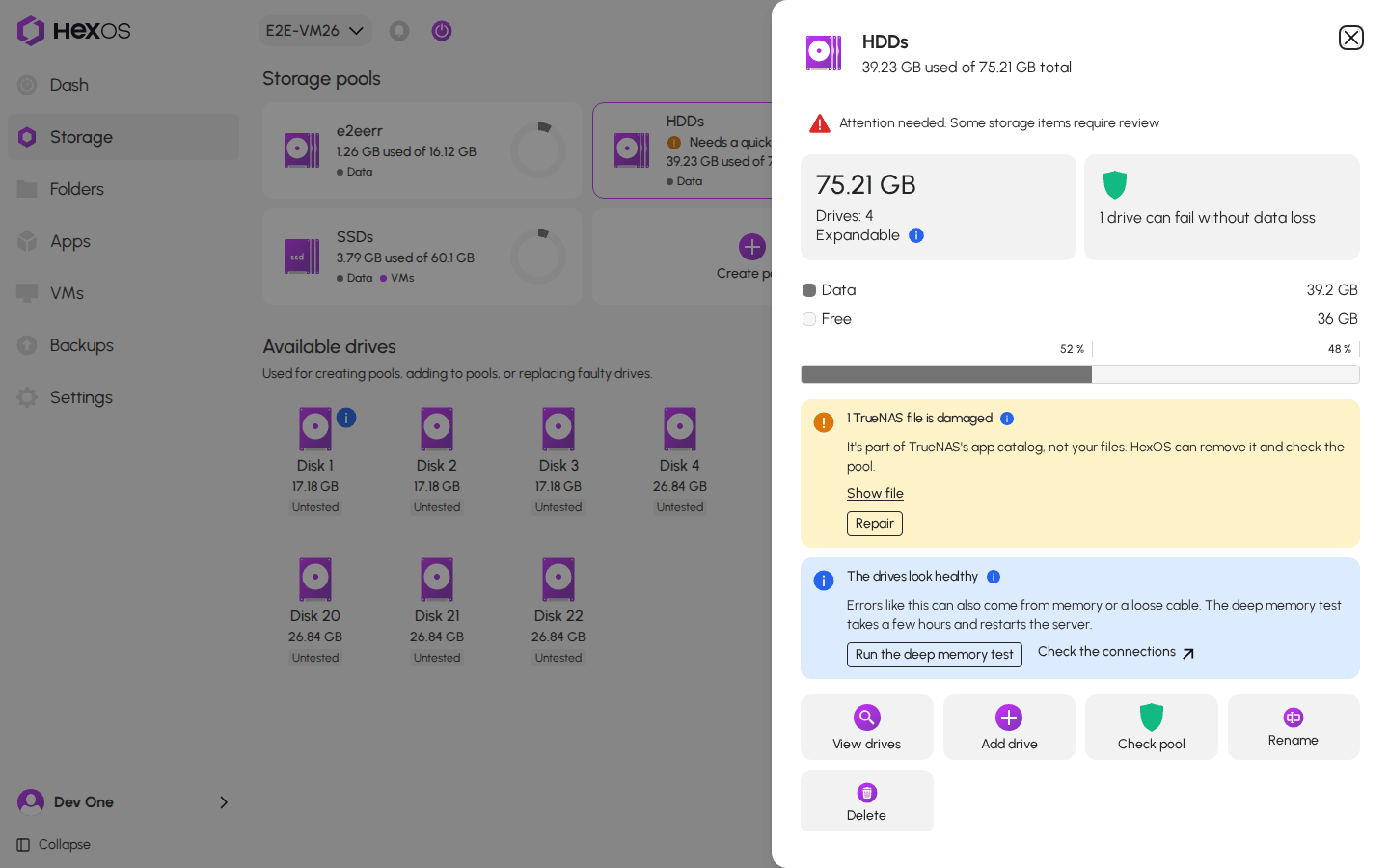Run the deep memory test
Image resolution: width=1389 pixels, height=868 pixels.
tap(935, 655)
